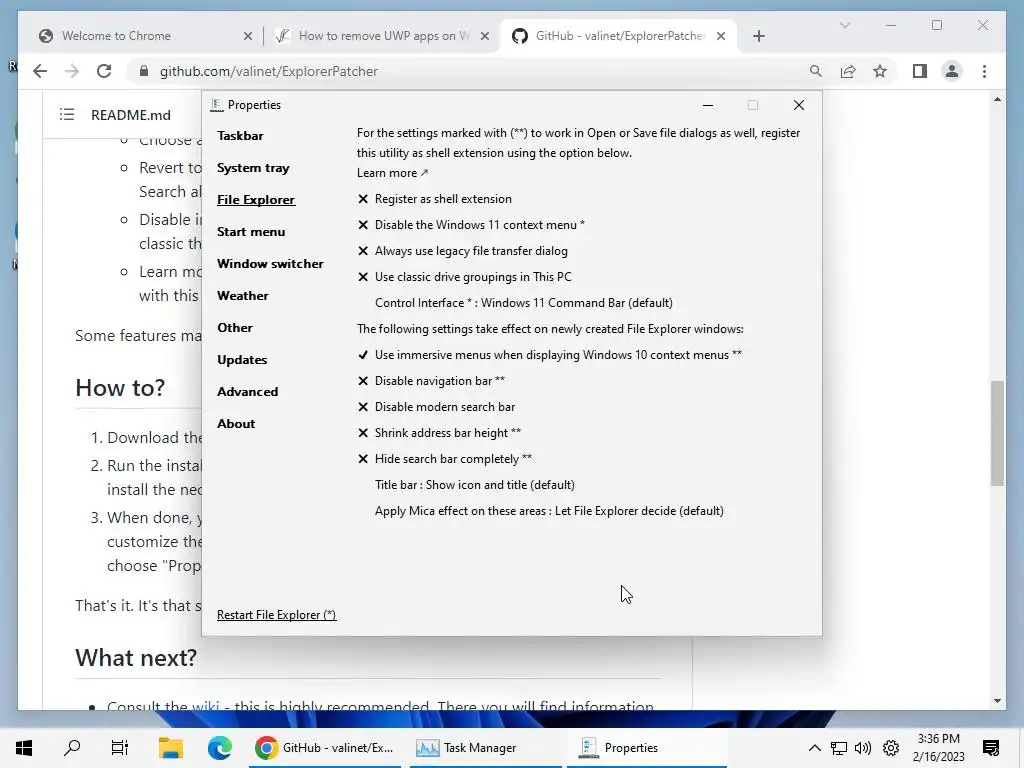Toggle Shrink address bar height

pyautogui.click(x=439, y=433)
